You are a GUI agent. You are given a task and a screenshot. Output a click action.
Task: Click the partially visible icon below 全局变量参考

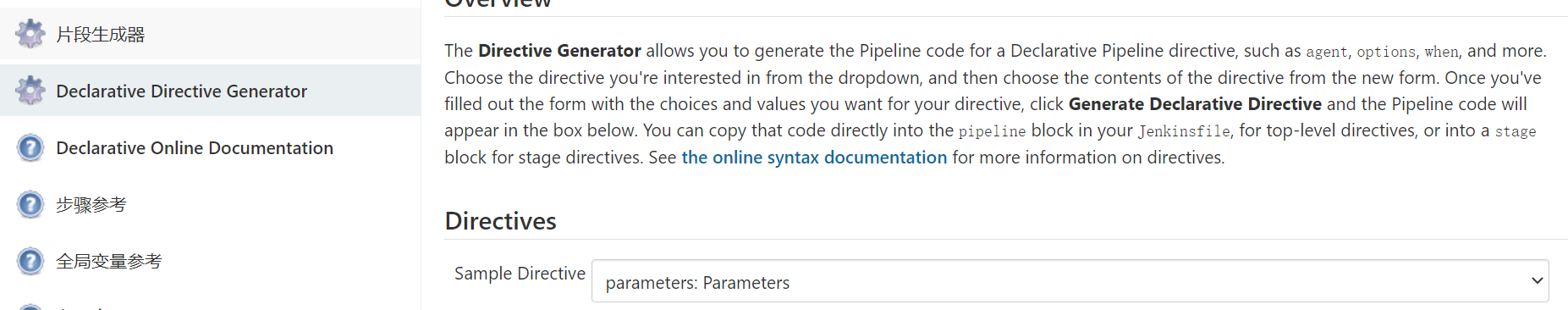(30, 307)
